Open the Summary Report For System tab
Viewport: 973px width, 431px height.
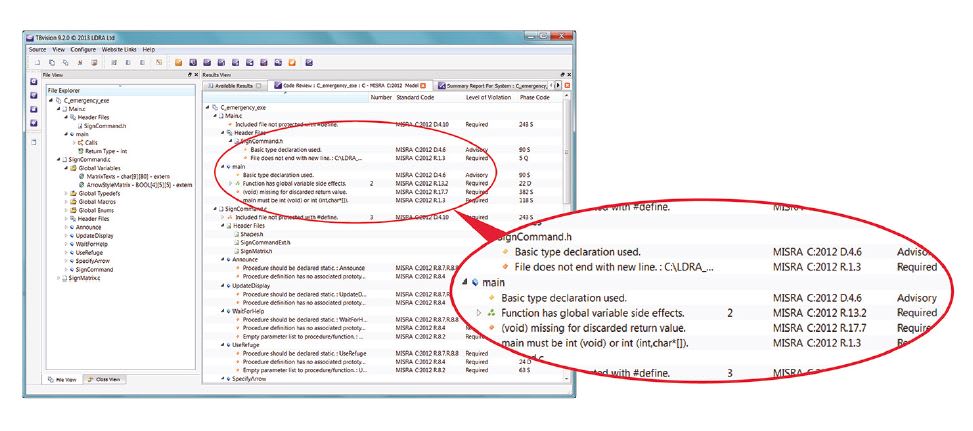[x=491, y=86]
